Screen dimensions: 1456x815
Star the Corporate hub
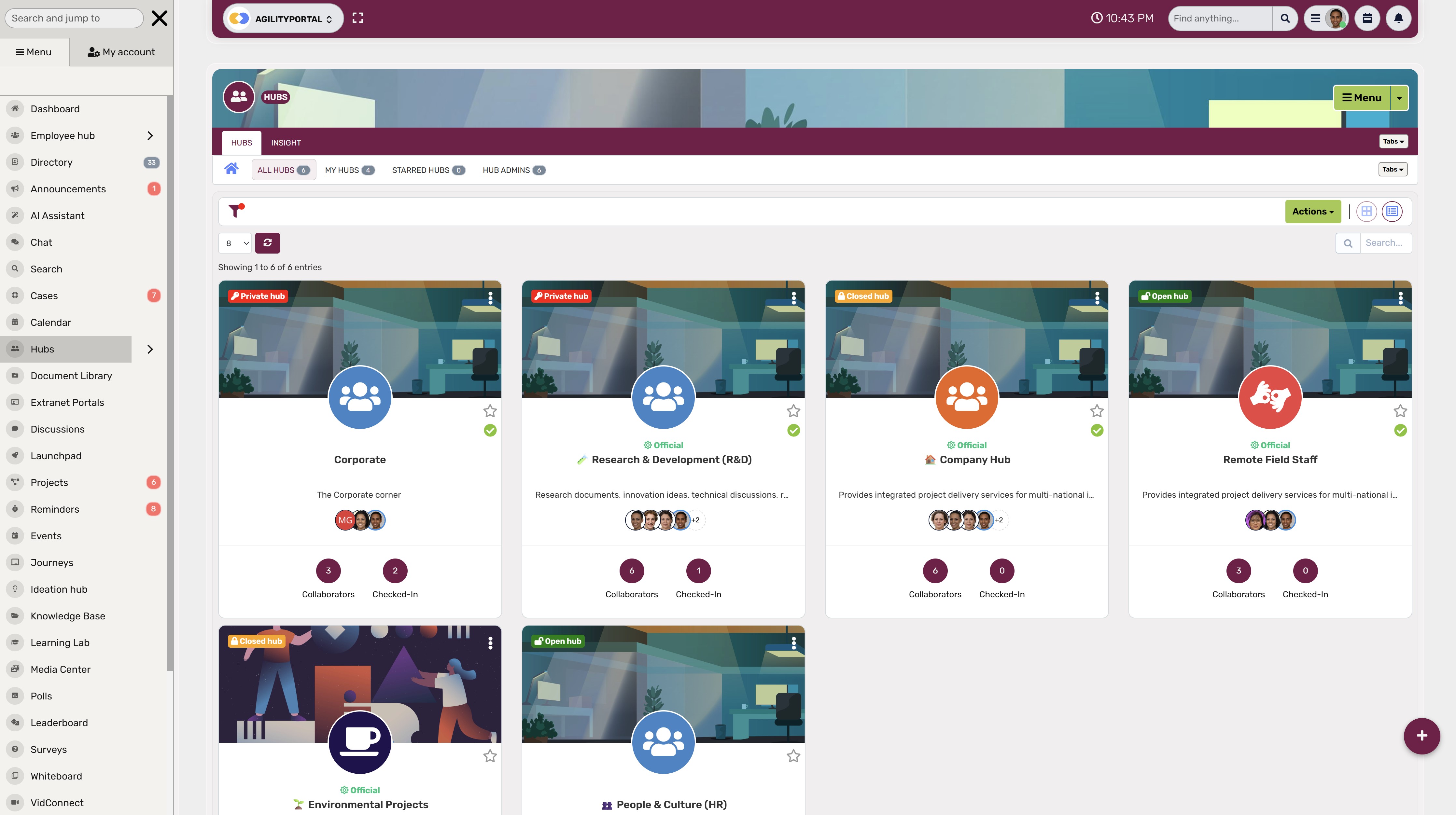(x=490, y=411)
